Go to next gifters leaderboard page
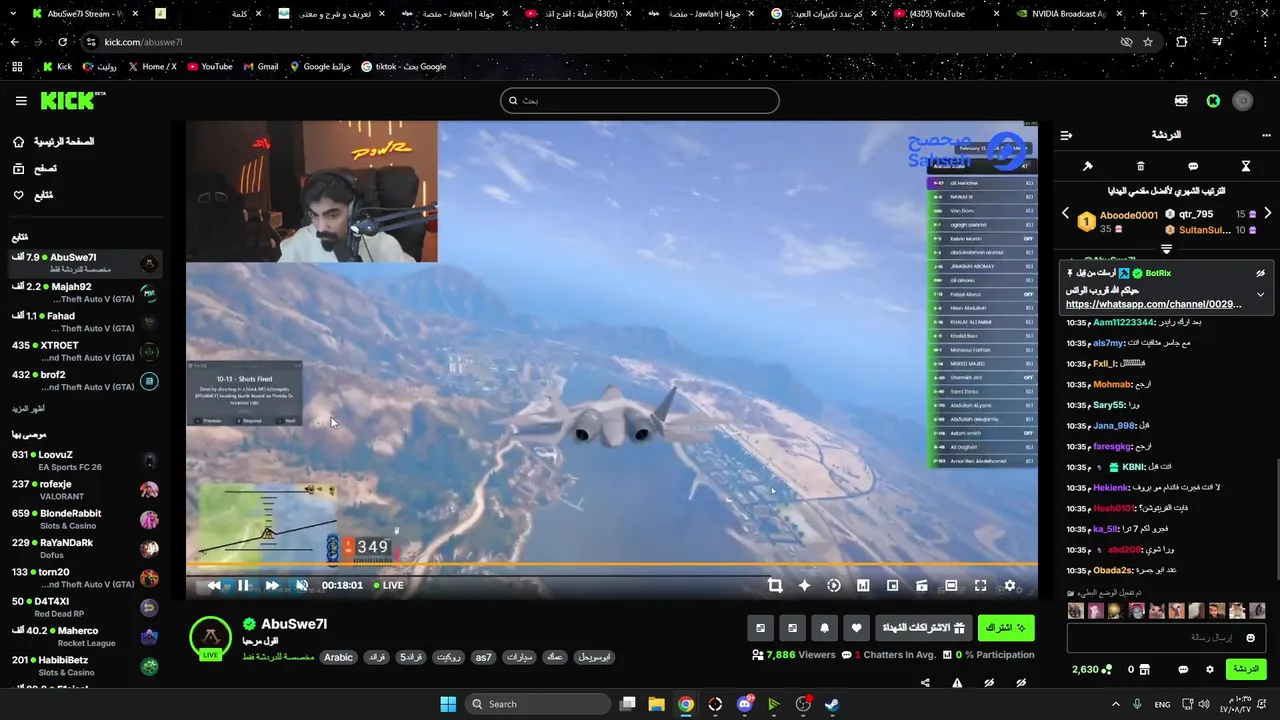 click(1267, 214)
